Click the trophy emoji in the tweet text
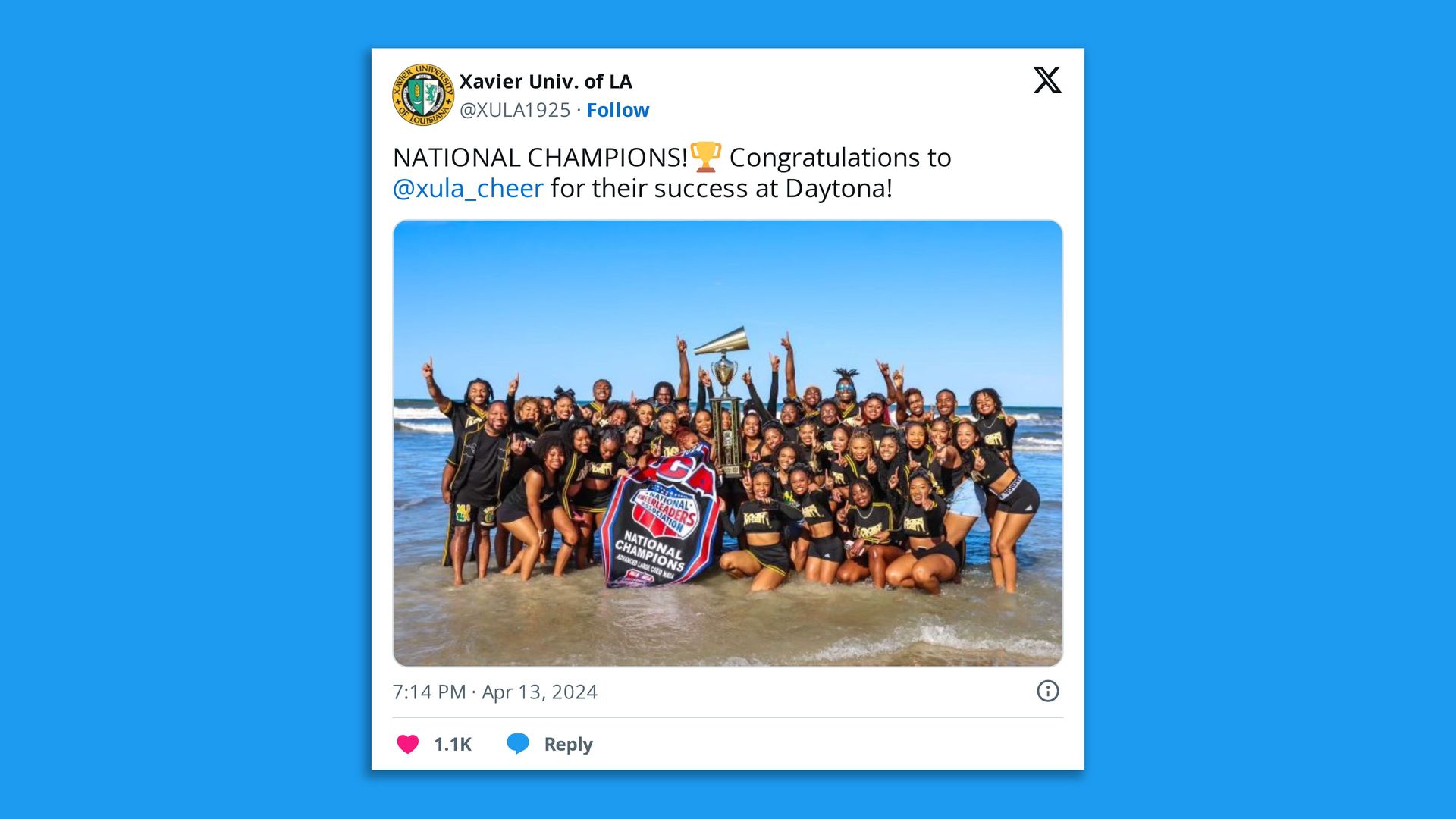Viewport: 1456px width, 819px height. [705, 158]
